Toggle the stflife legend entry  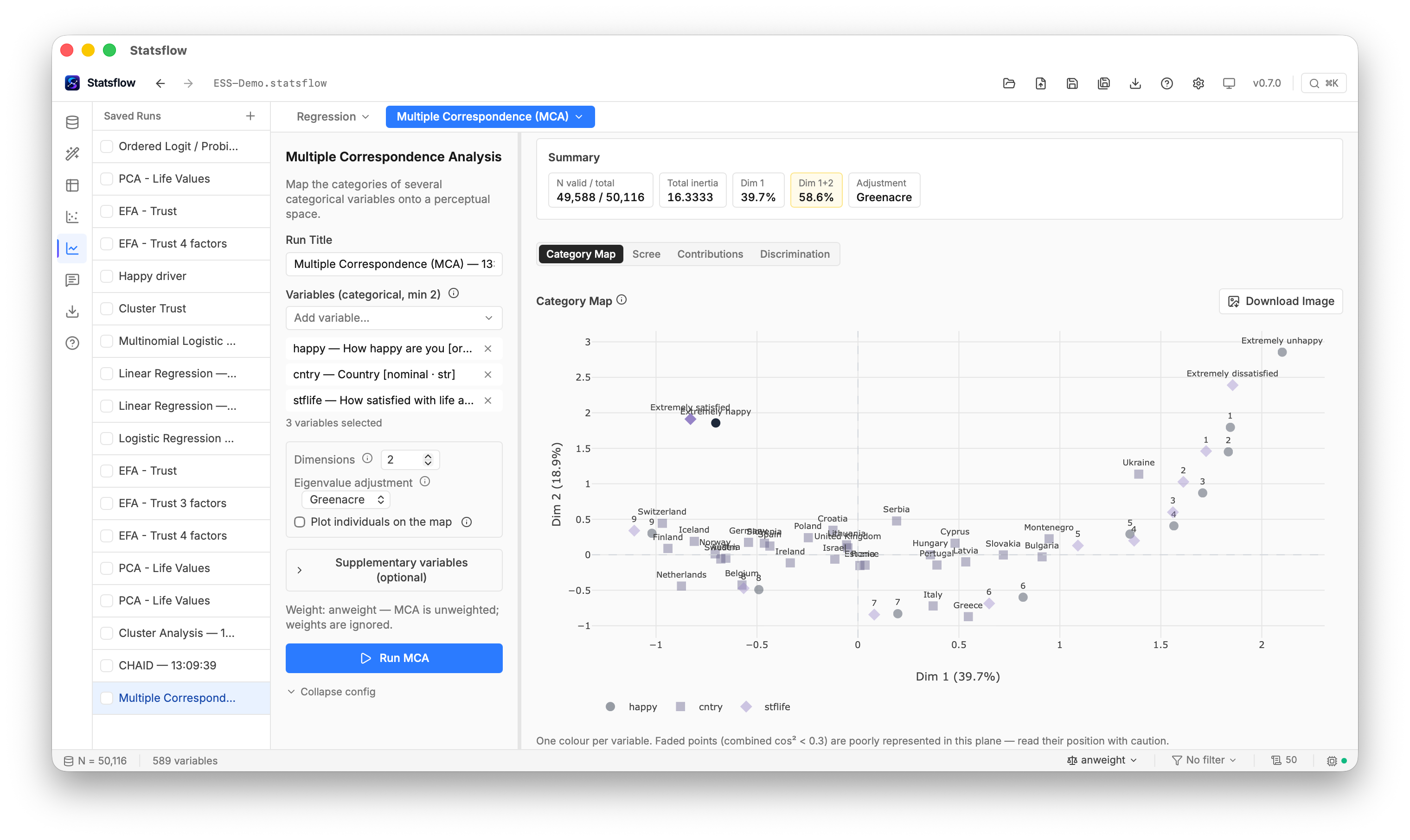click(x=765, y=707)
